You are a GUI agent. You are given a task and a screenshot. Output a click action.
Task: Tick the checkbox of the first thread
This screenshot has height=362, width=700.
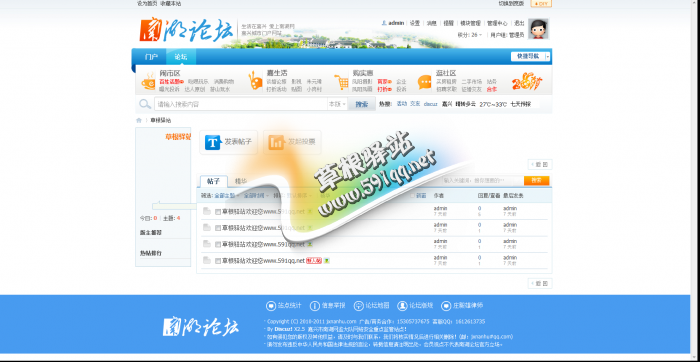click(218, 212)
